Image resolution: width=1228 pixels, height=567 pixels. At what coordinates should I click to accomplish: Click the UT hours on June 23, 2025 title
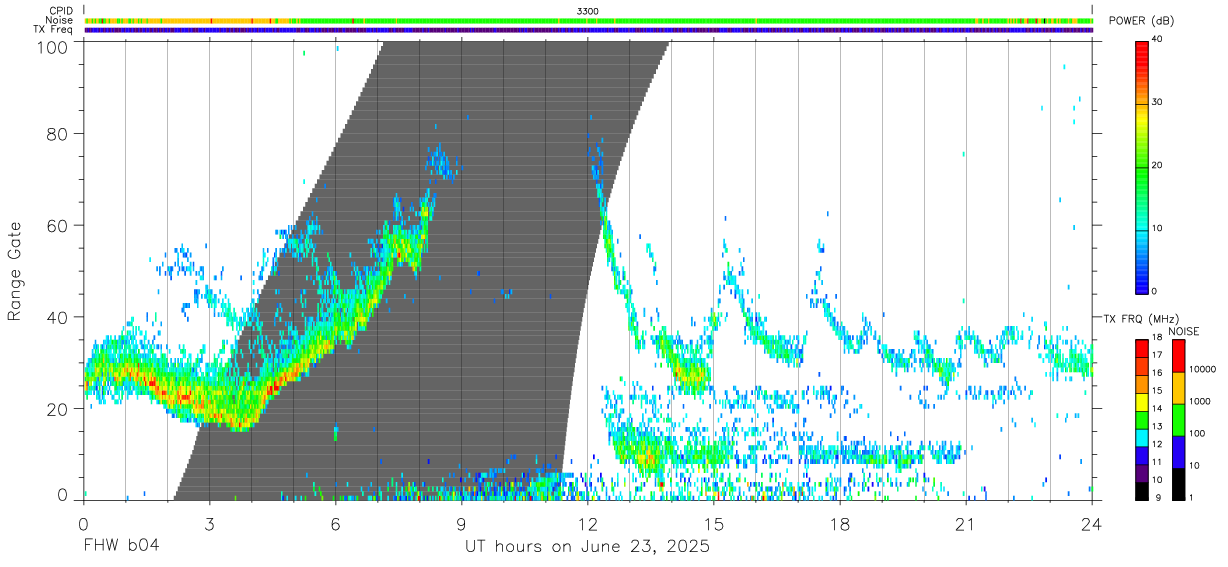tap(587, 547)
